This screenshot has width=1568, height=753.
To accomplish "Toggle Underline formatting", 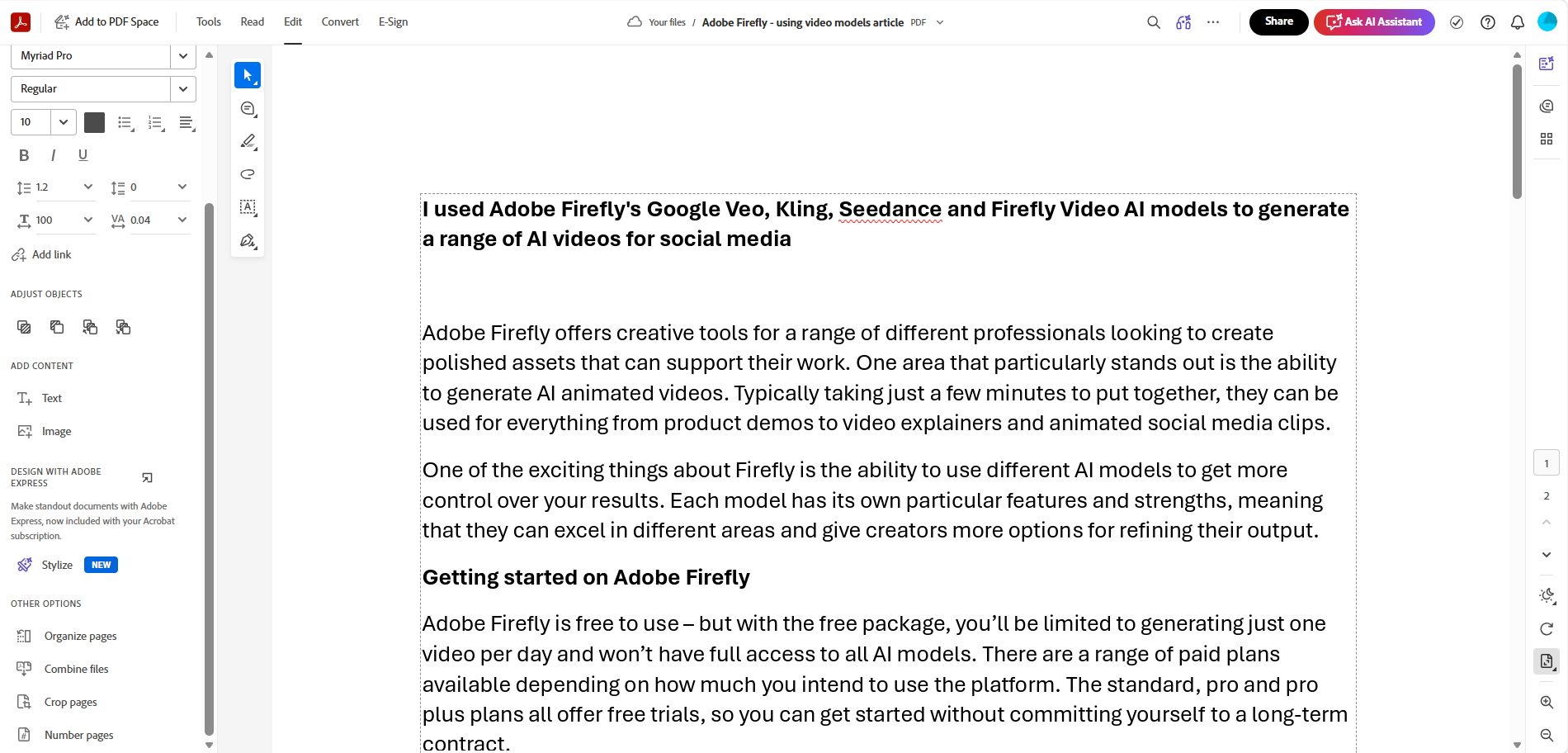I will [x=83, y=155].
